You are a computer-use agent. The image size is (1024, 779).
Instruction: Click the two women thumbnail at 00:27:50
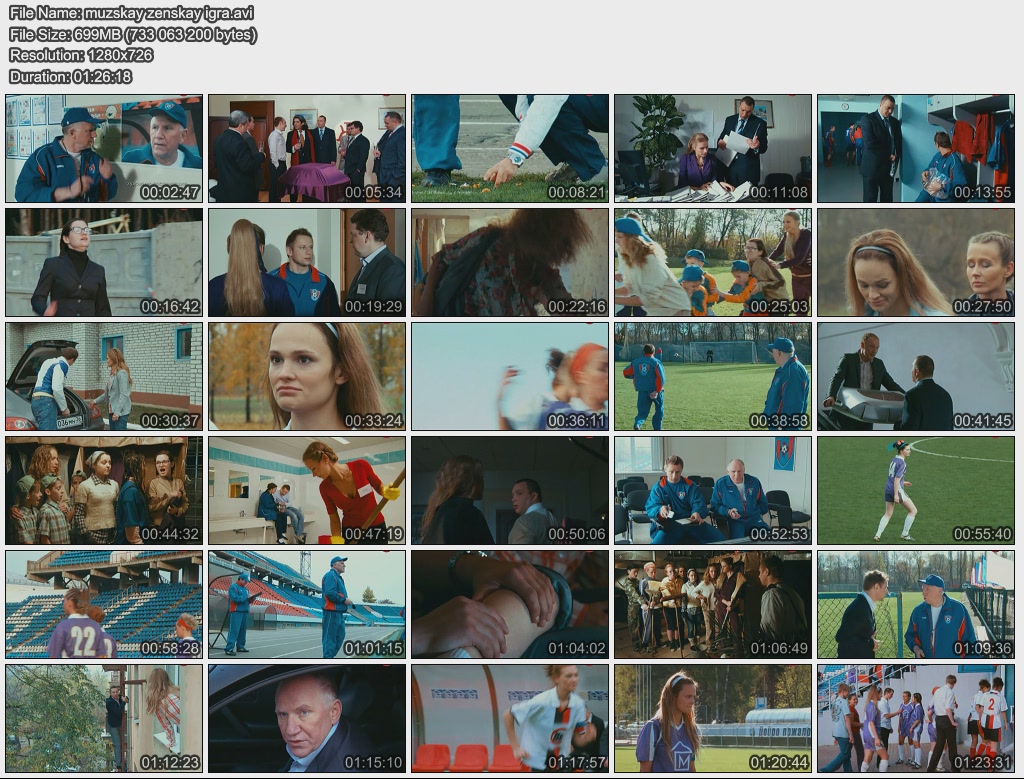pos(916,263)
